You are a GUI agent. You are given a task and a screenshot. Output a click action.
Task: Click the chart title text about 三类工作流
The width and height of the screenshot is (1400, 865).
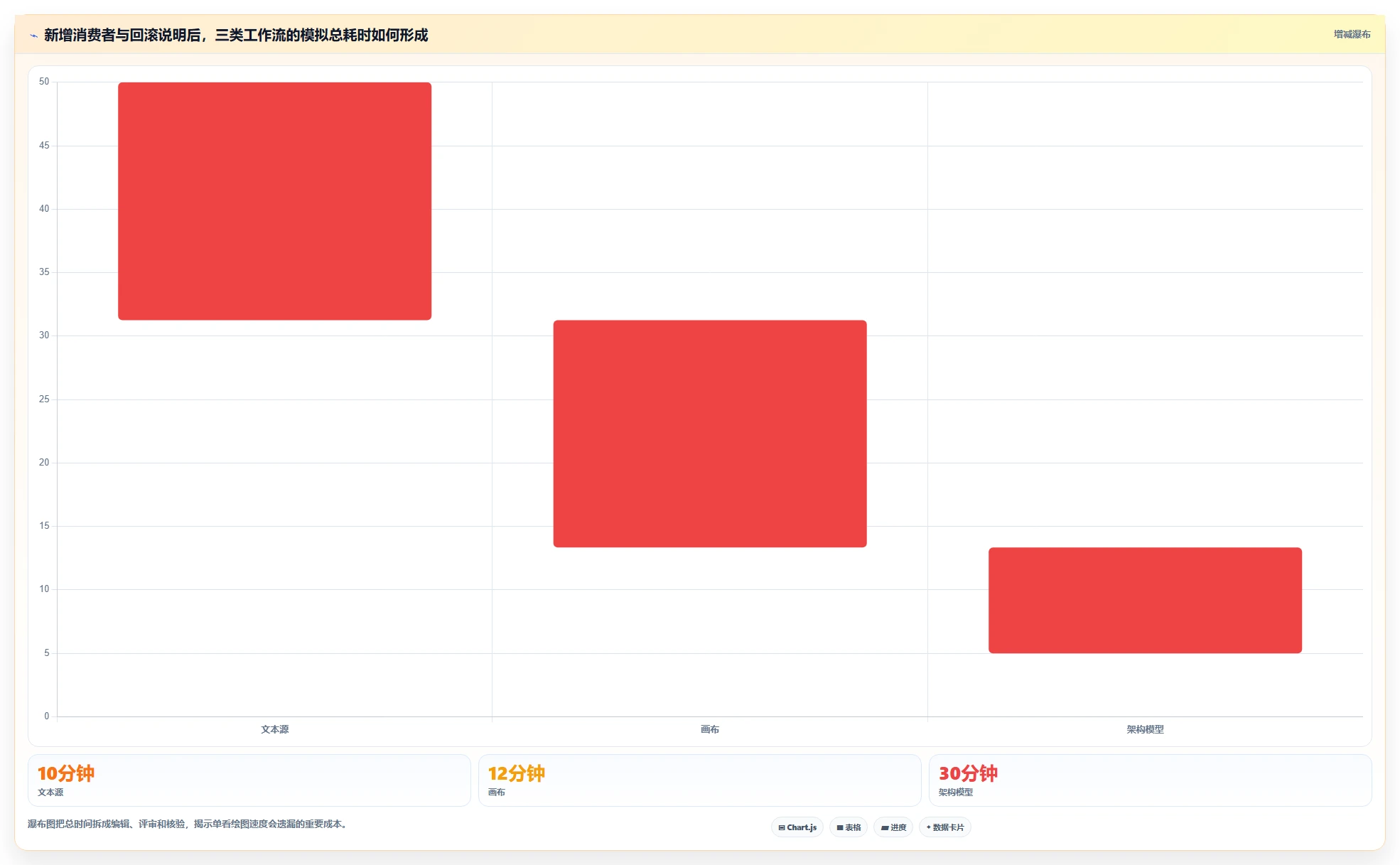pos(236,35)
